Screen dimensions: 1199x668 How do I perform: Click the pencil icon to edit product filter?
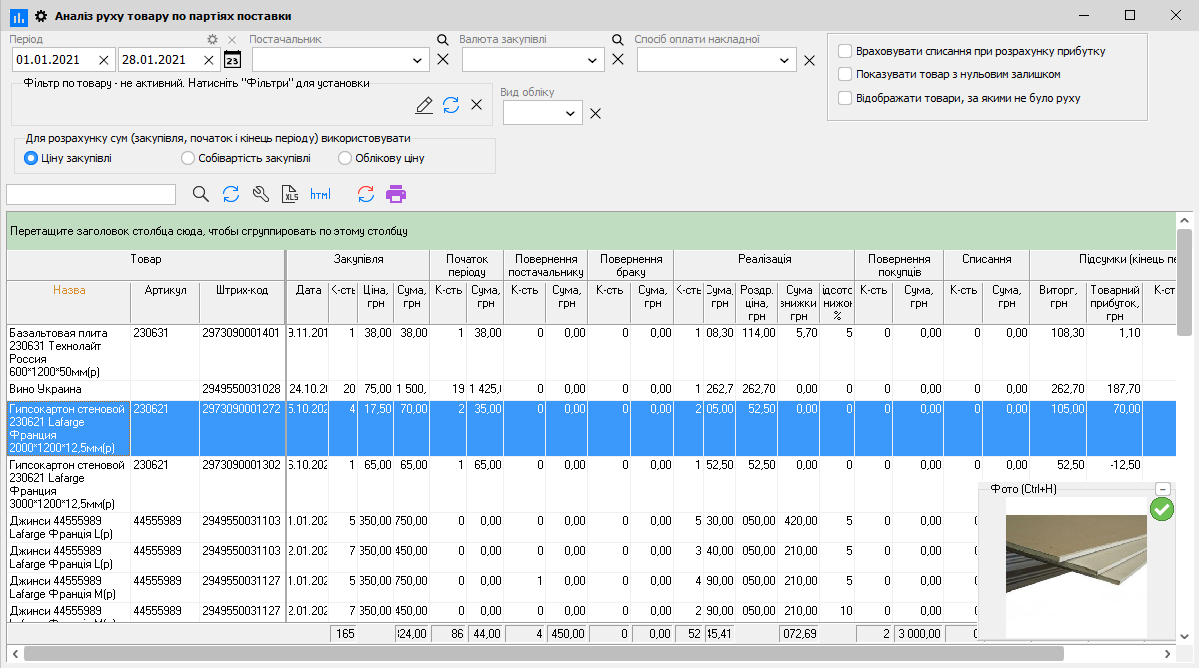424,105
